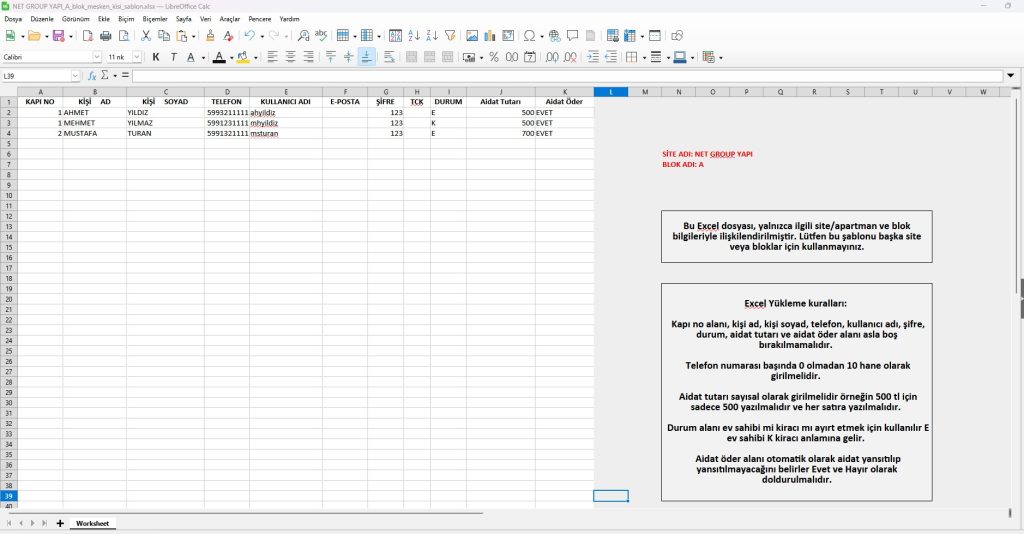Click the Format as Percent icon

[494, 57]
